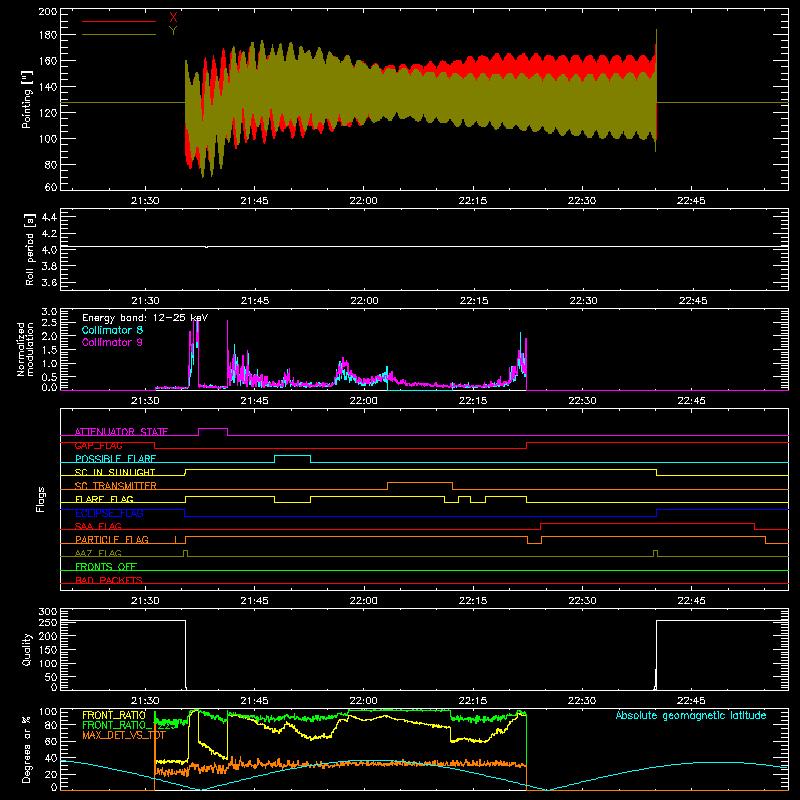Image resolution: width=800 pixels, height=800 pixels.
Task: Click the ATTENUATOR_STATE flag label
Action: pos(121,432)
